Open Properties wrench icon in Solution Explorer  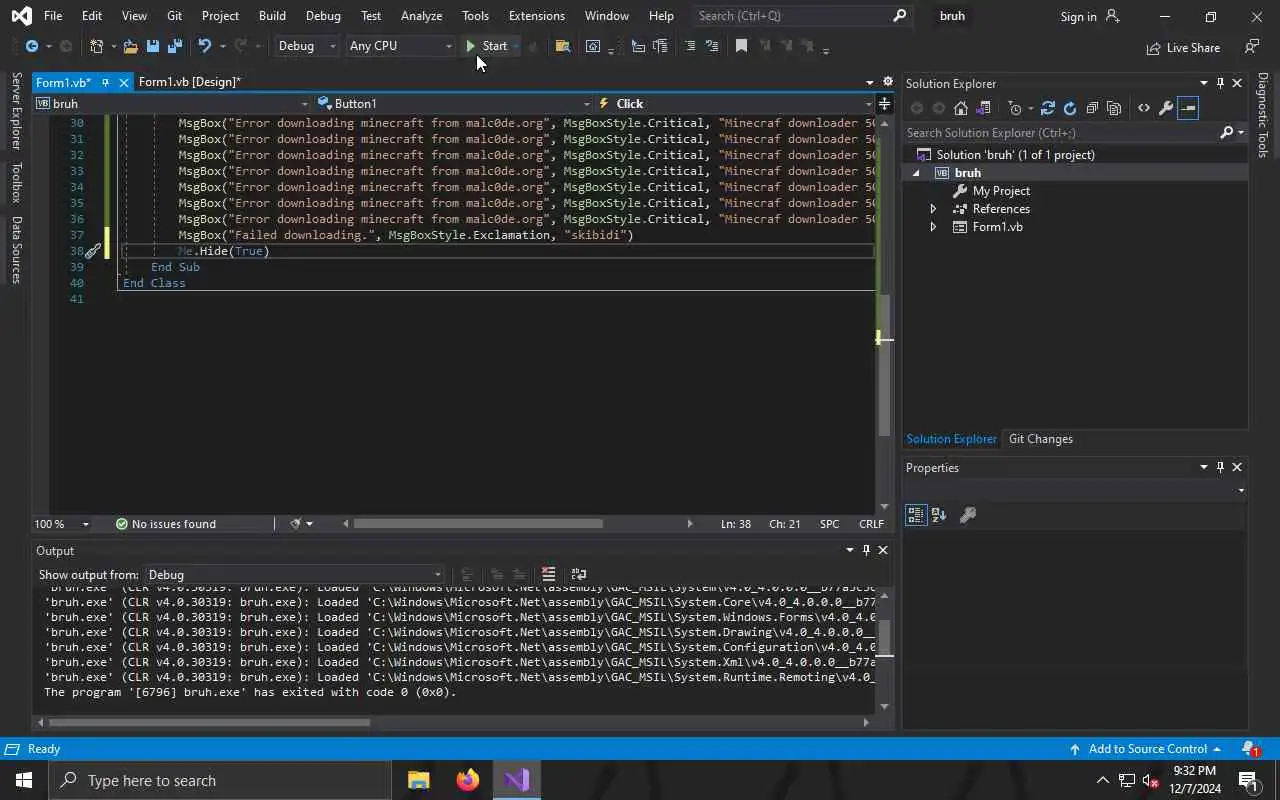(1166, 108)
